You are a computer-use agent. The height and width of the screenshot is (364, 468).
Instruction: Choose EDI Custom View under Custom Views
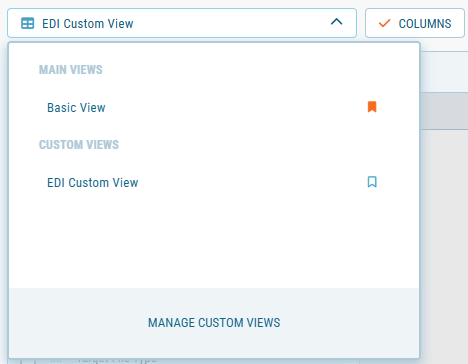(93, 183)
